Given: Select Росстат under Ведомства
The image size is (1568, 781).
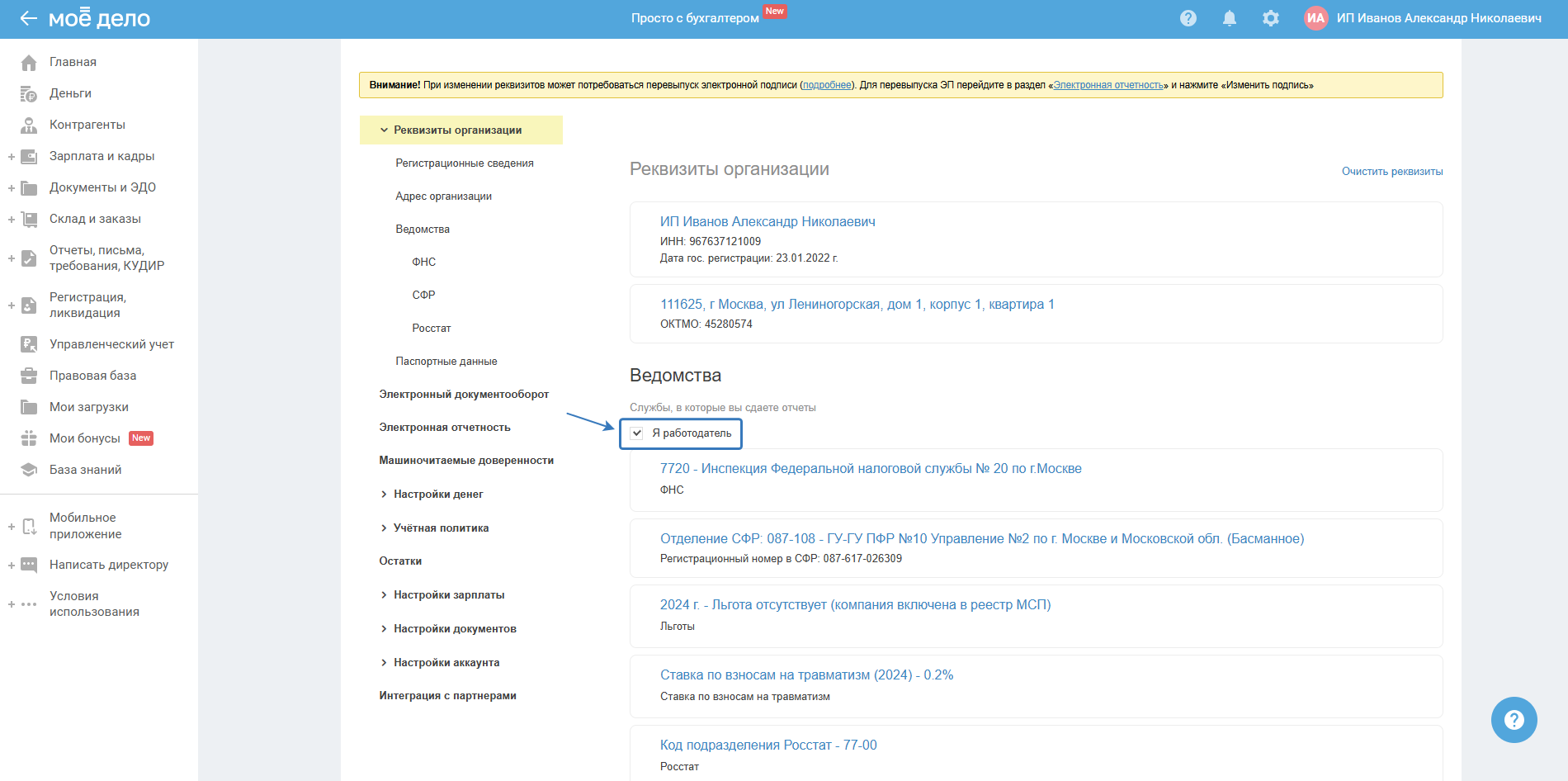Looking at the screenshot, I should tap(432, 329).
